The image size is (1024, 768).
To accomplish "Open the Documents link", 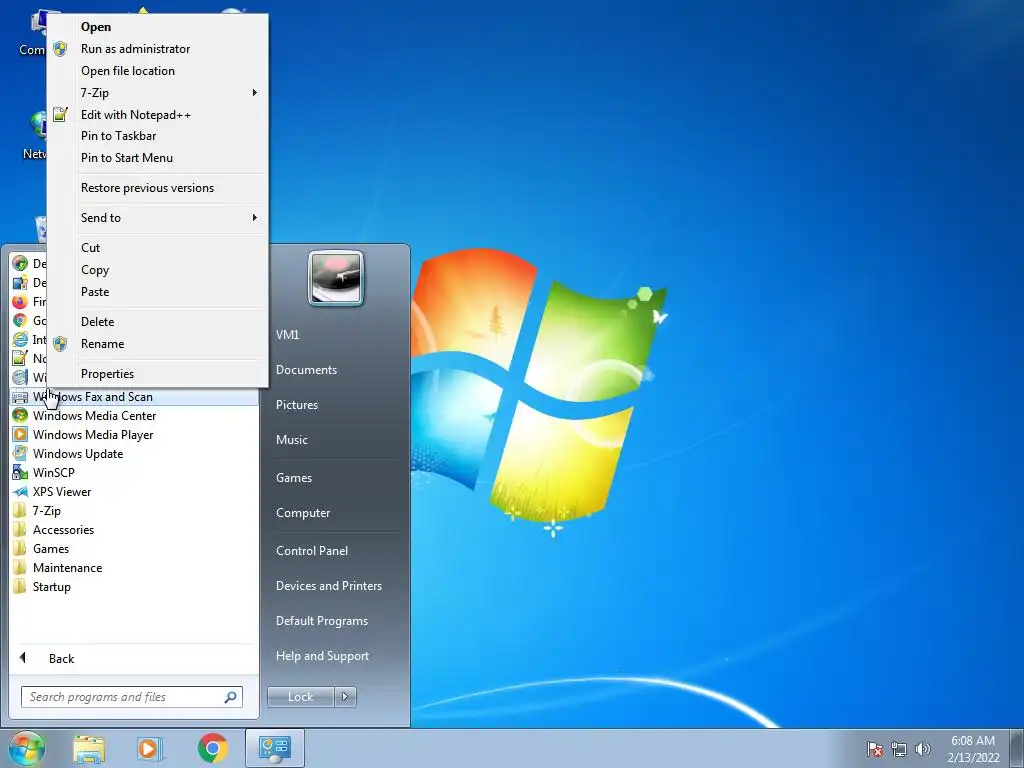I will click(x=306, y=370).
